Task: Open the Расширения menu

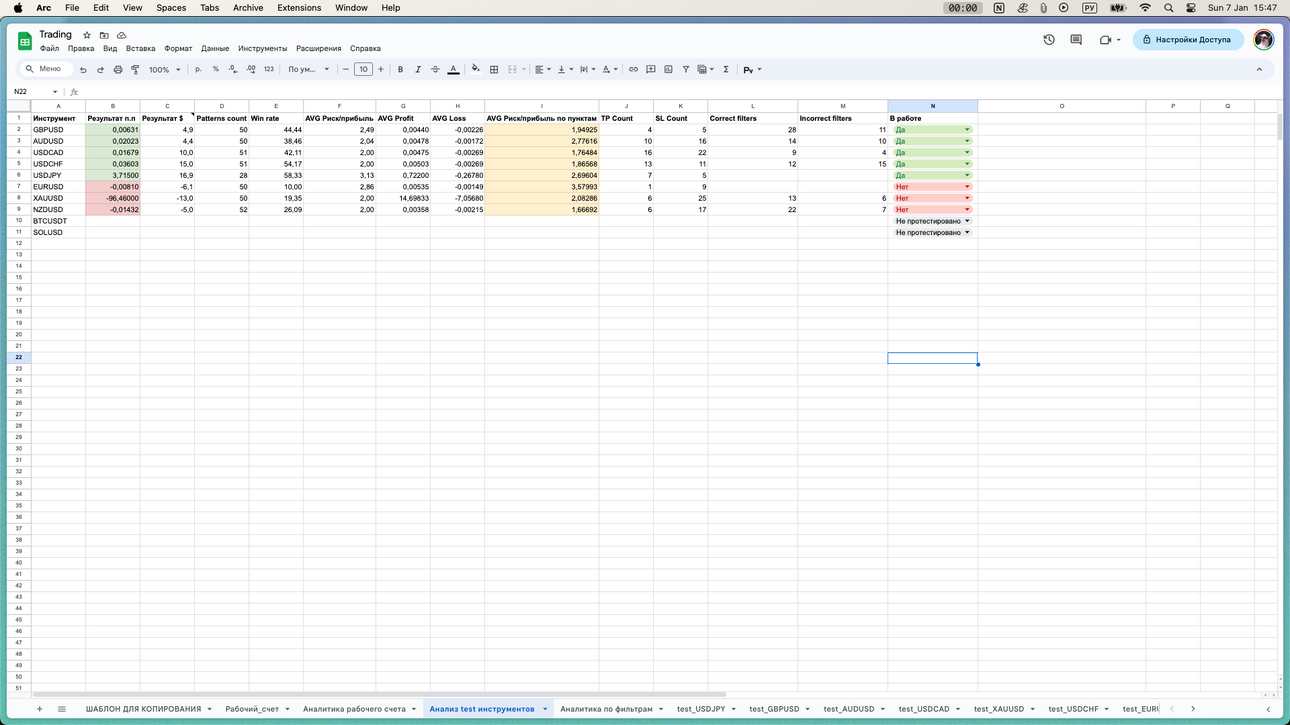Action: pos(318,48)
